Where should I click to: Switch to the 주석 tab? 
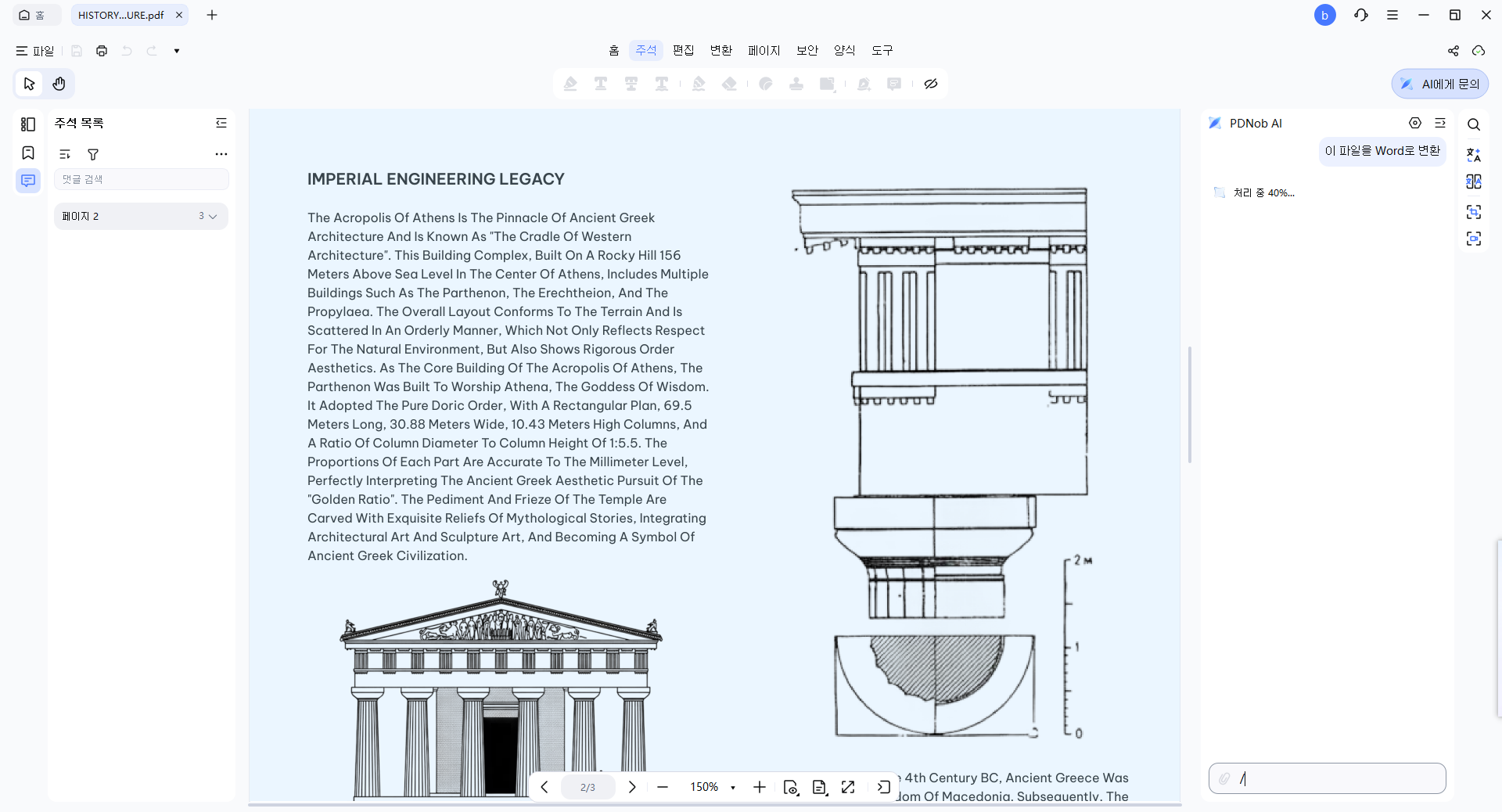(646, 50)
